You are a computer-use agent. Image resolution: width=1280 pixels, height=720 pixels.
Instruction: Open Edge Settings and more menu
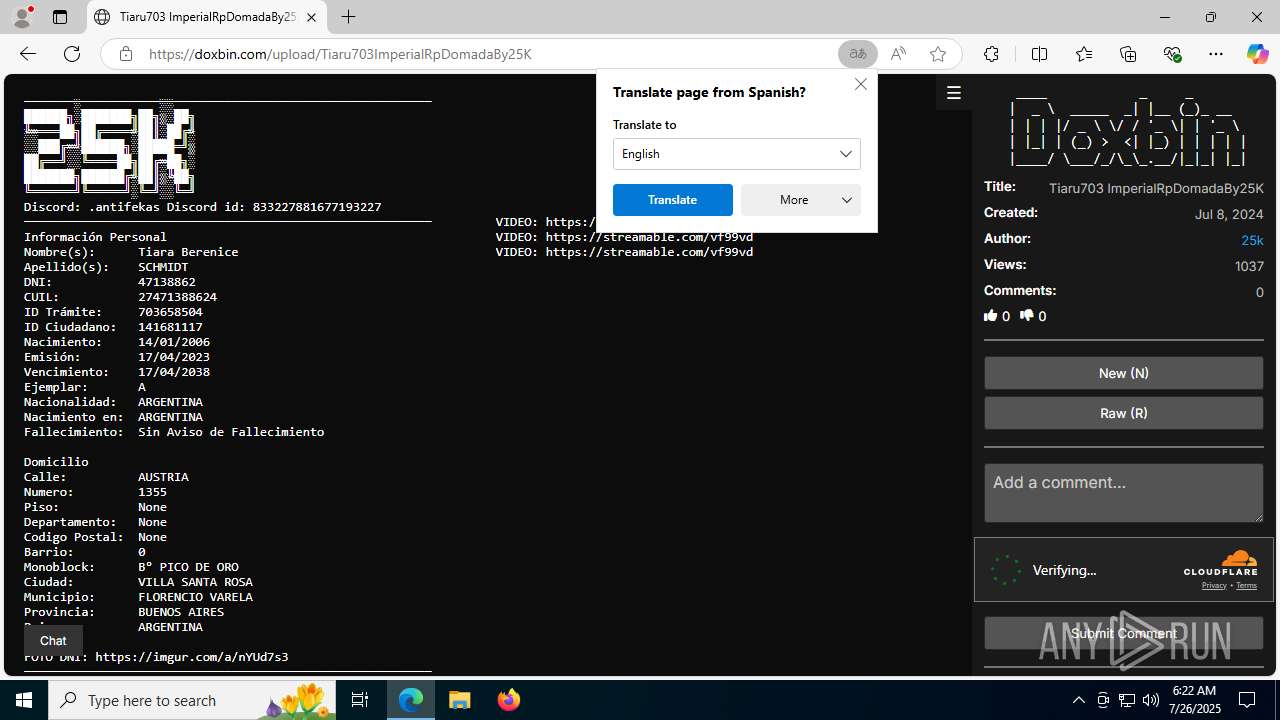1216,54
